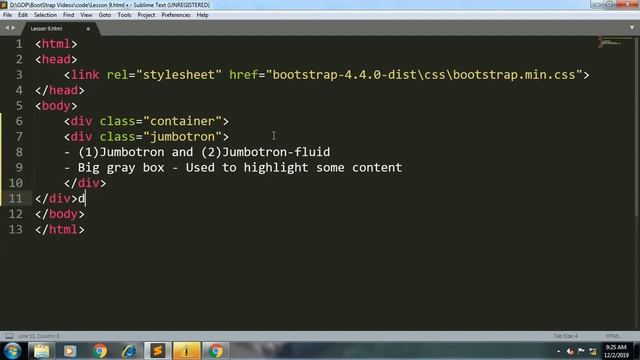The image size is (640, 360).
Task: Open the Project menu
Action: pyautogui.click(x=146, y=15)
